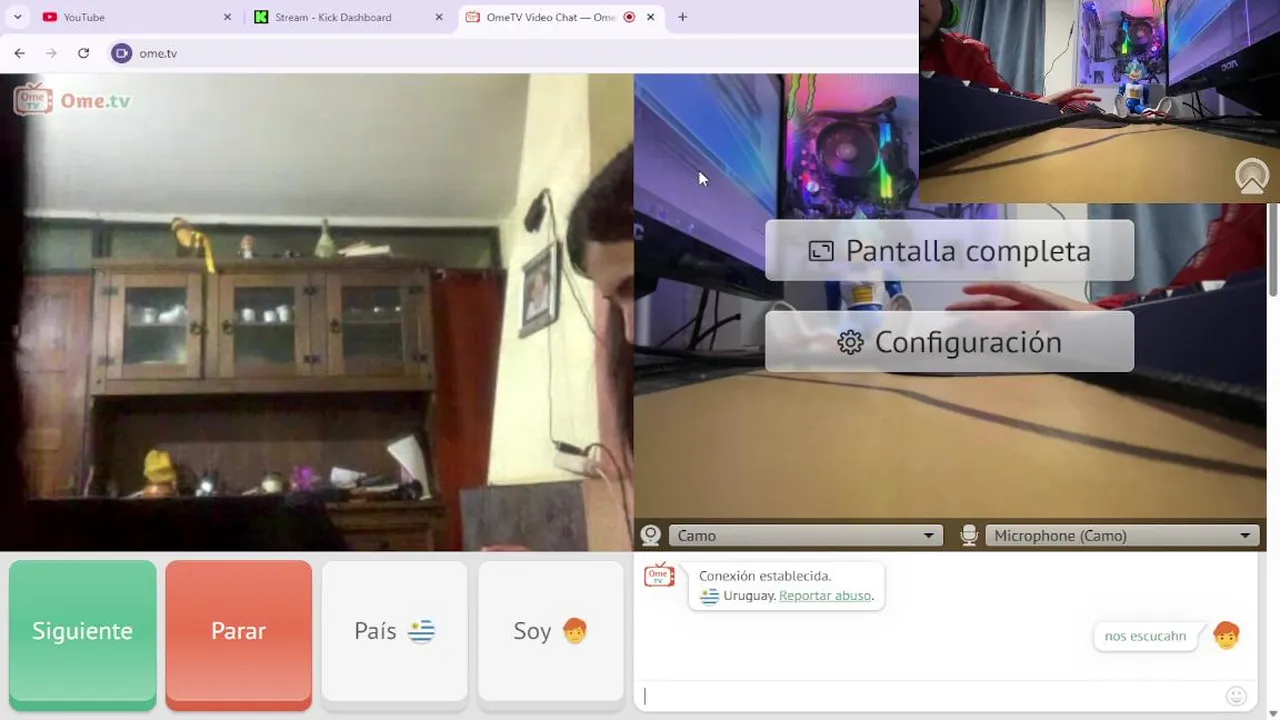
Task: Click Pantalla completa overlay button
Action: (x=949, y=250)
